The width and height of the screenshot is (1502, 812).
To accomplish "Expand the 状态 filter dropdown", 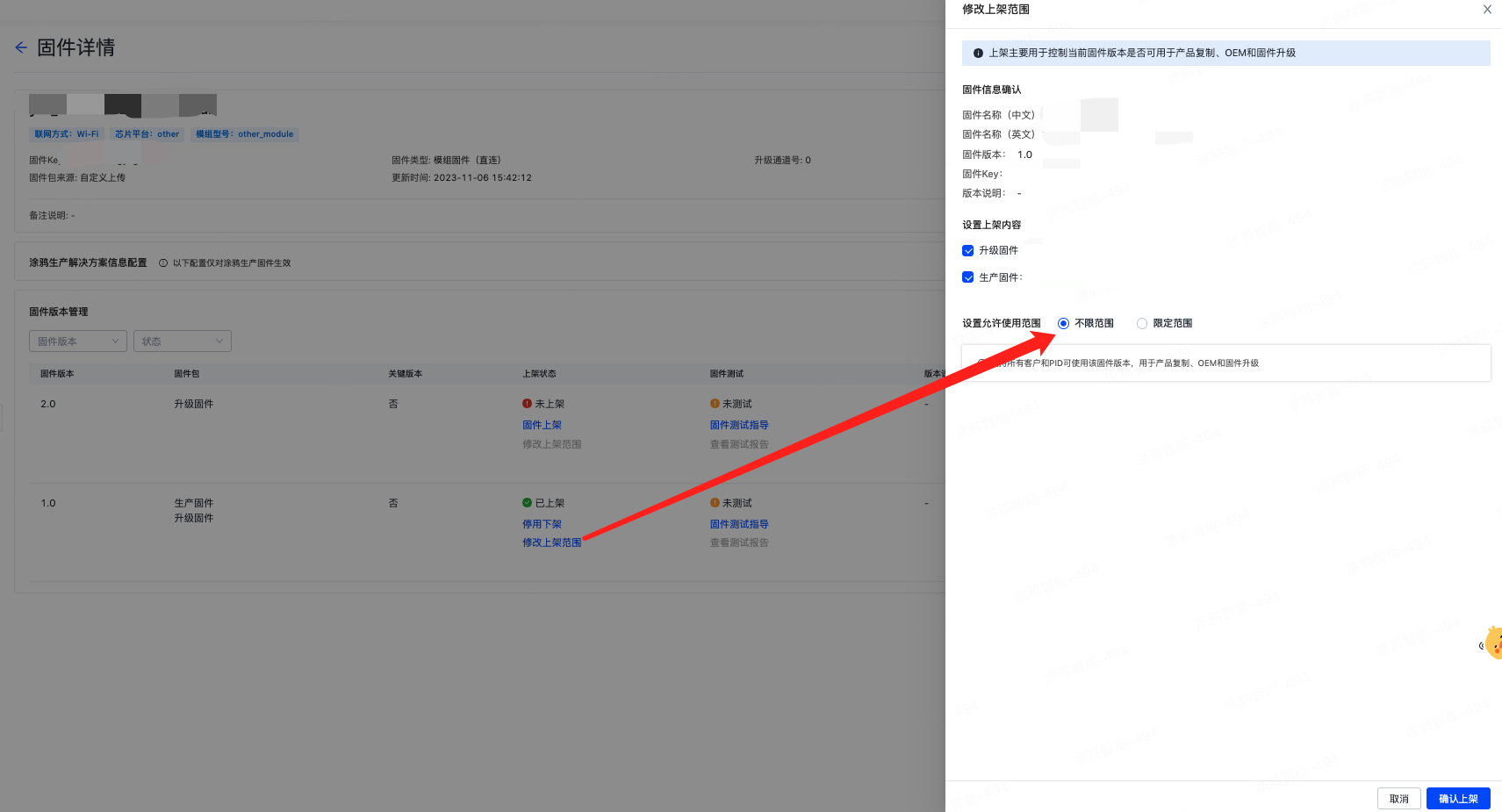I will [182, 341].
